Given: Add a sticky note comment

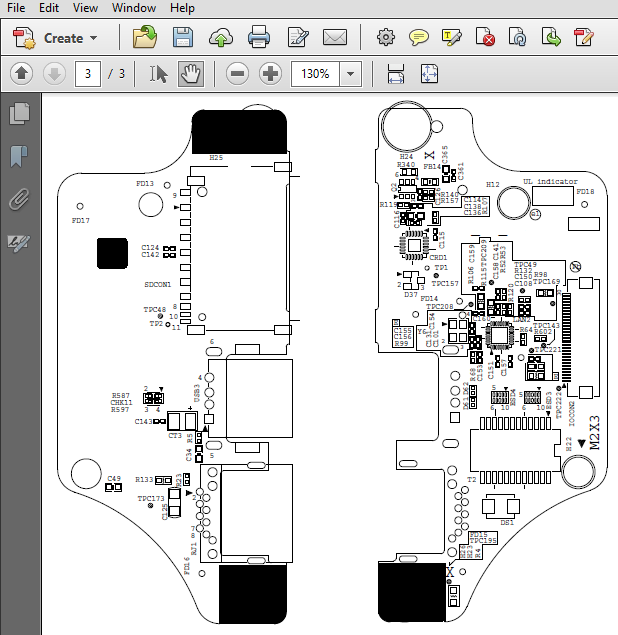Looking at the screenshot, I should (x=419, y=38).
